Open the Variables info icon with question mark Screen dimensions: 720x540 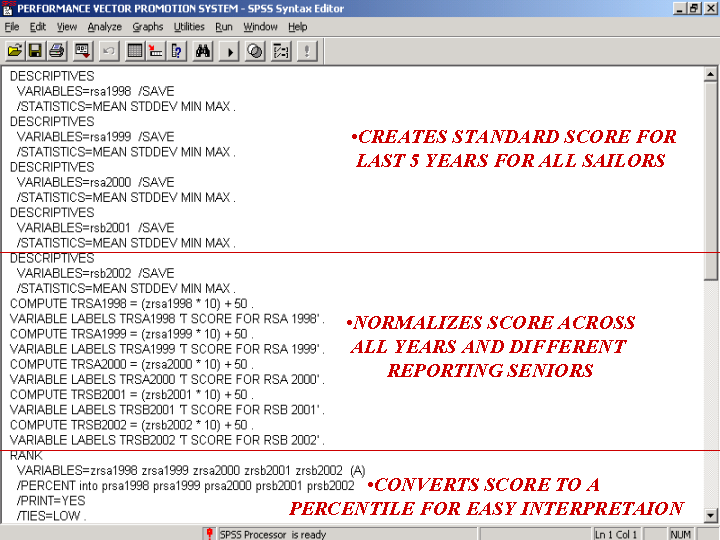pyautogui.click(x=177, y=51)
